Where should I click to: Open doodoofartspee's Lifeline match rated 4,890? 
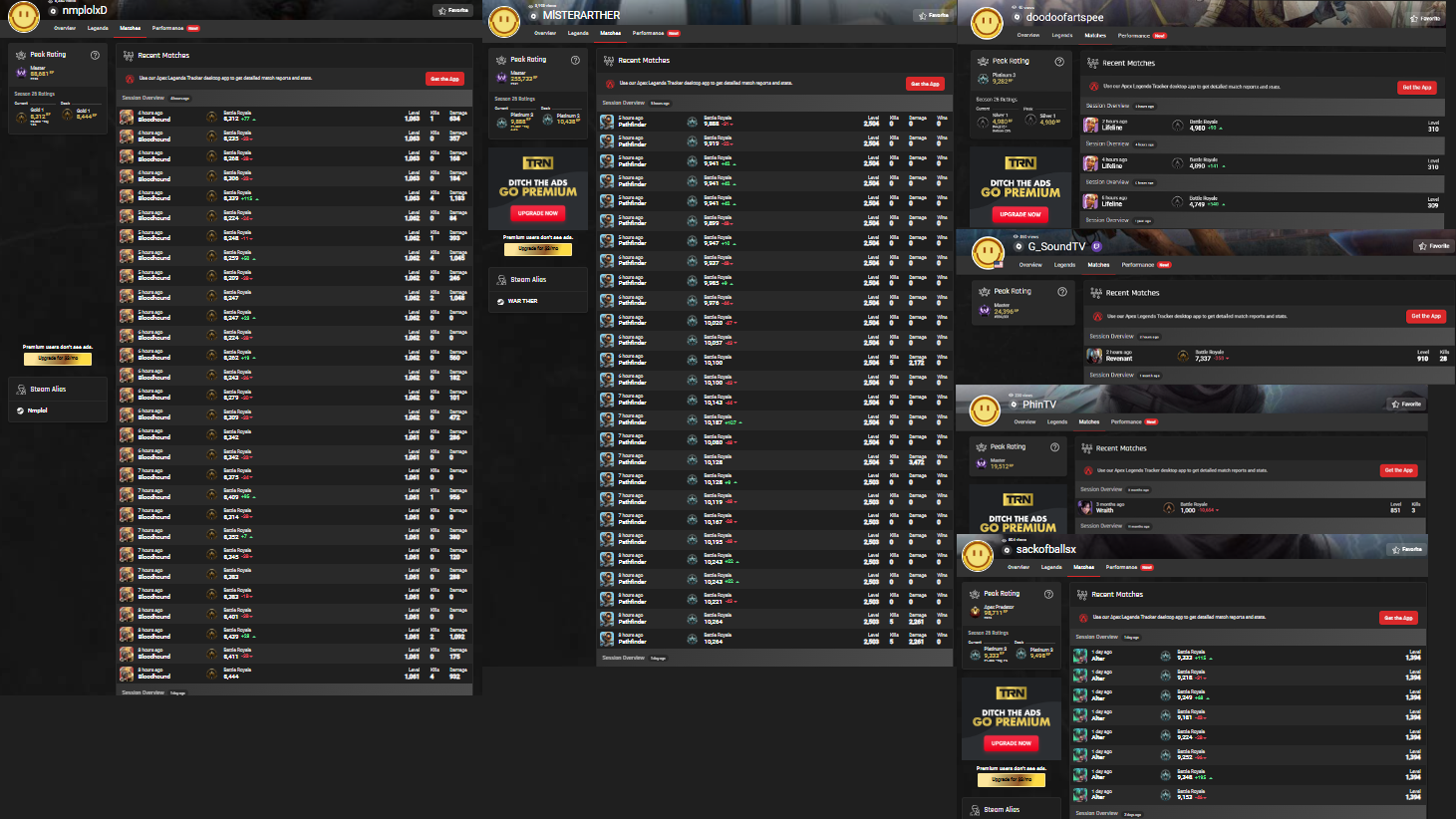[1262, 163]
